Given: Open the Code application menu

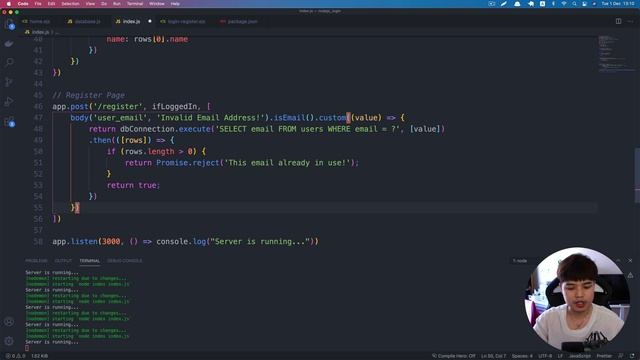Looking at the screenshot, I should (23, 4).
